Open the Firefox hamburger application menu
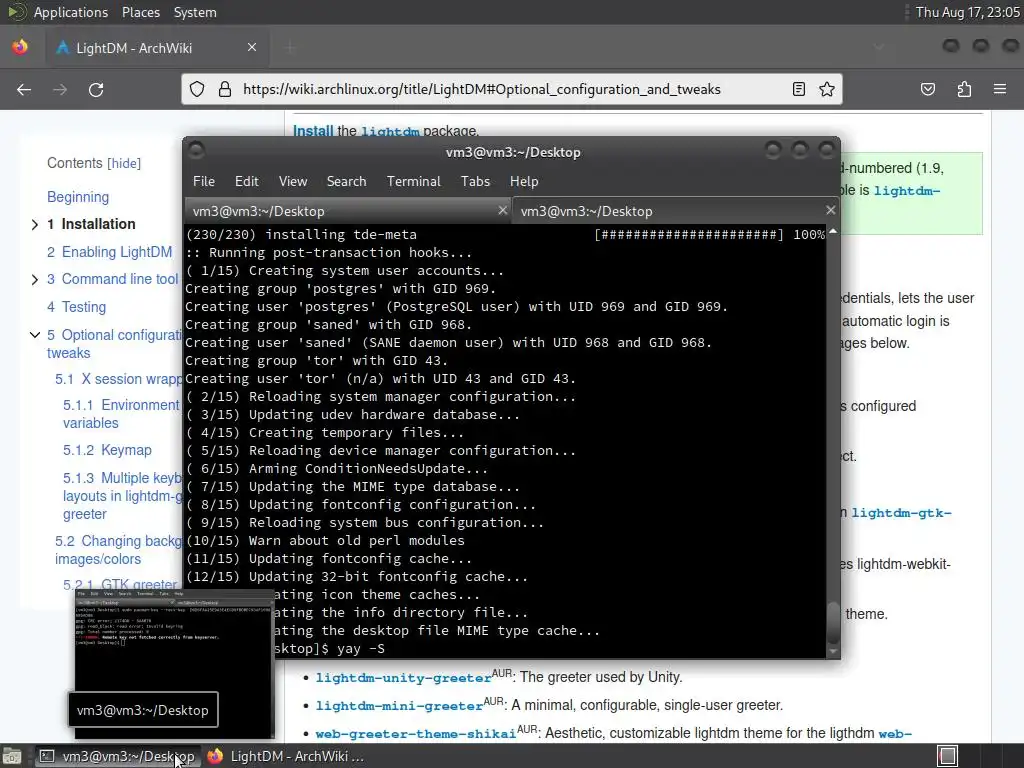 [x=1000, y=89]
